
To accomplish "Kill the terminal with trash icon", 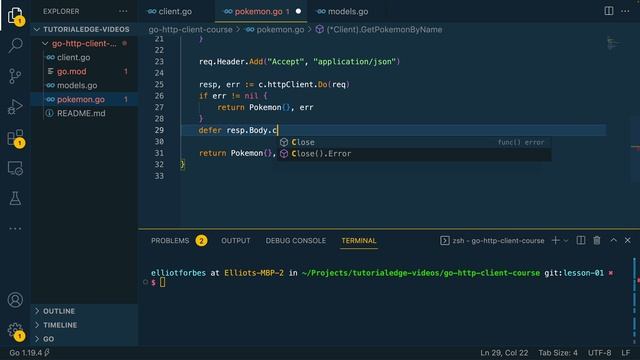I will click(597, 240).
